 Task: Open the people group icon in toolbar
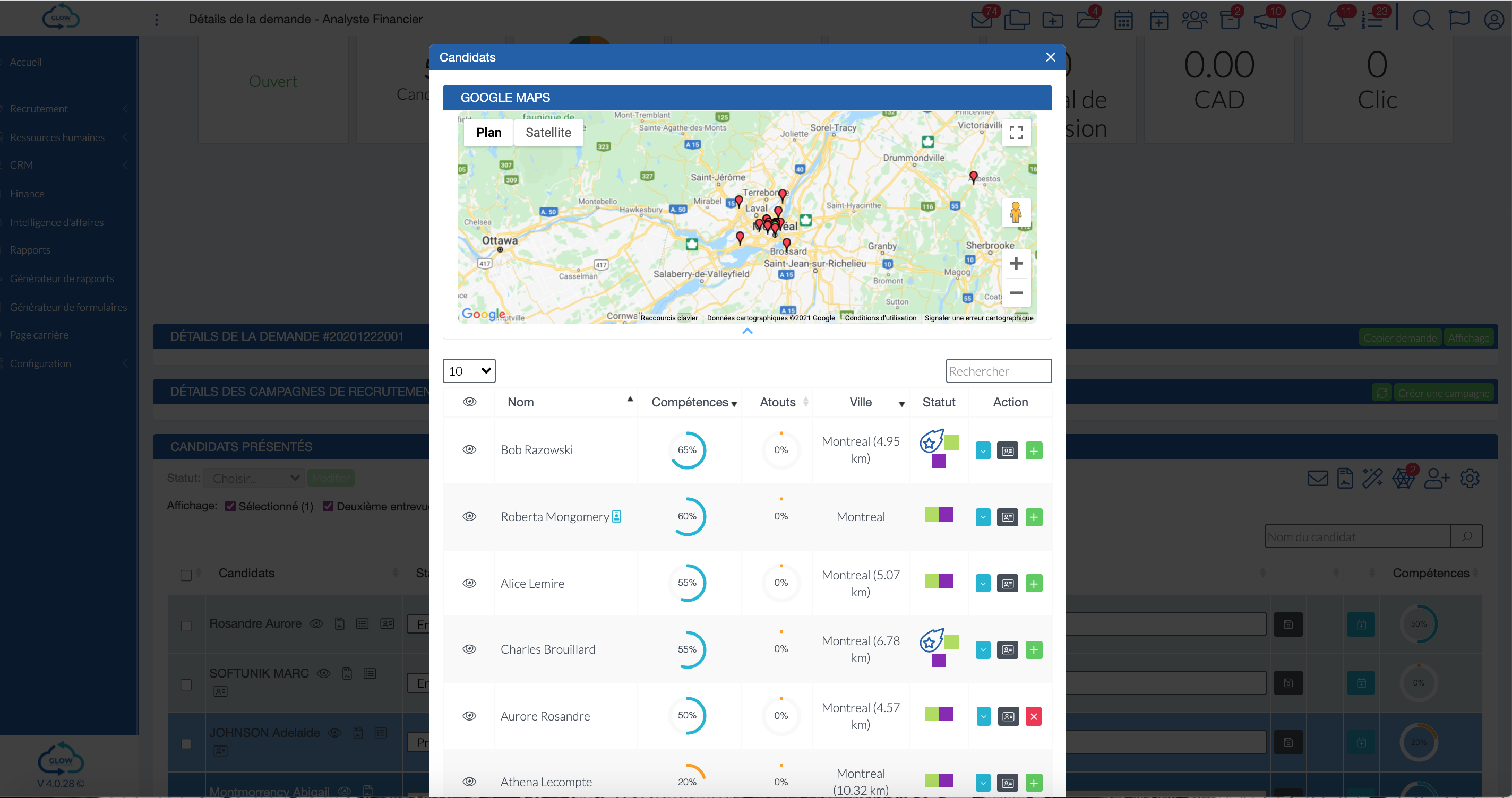coord(1195,21)
